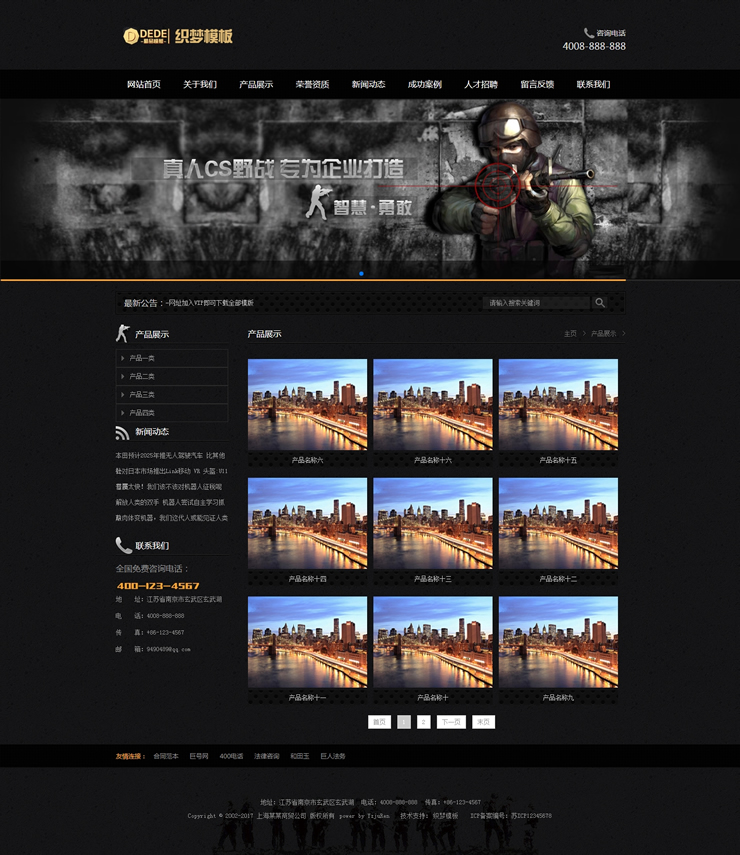Open 留言反馈 from the top navigation
The height and width of the screenshot is (855, 740).
click(x=537, y=85)
